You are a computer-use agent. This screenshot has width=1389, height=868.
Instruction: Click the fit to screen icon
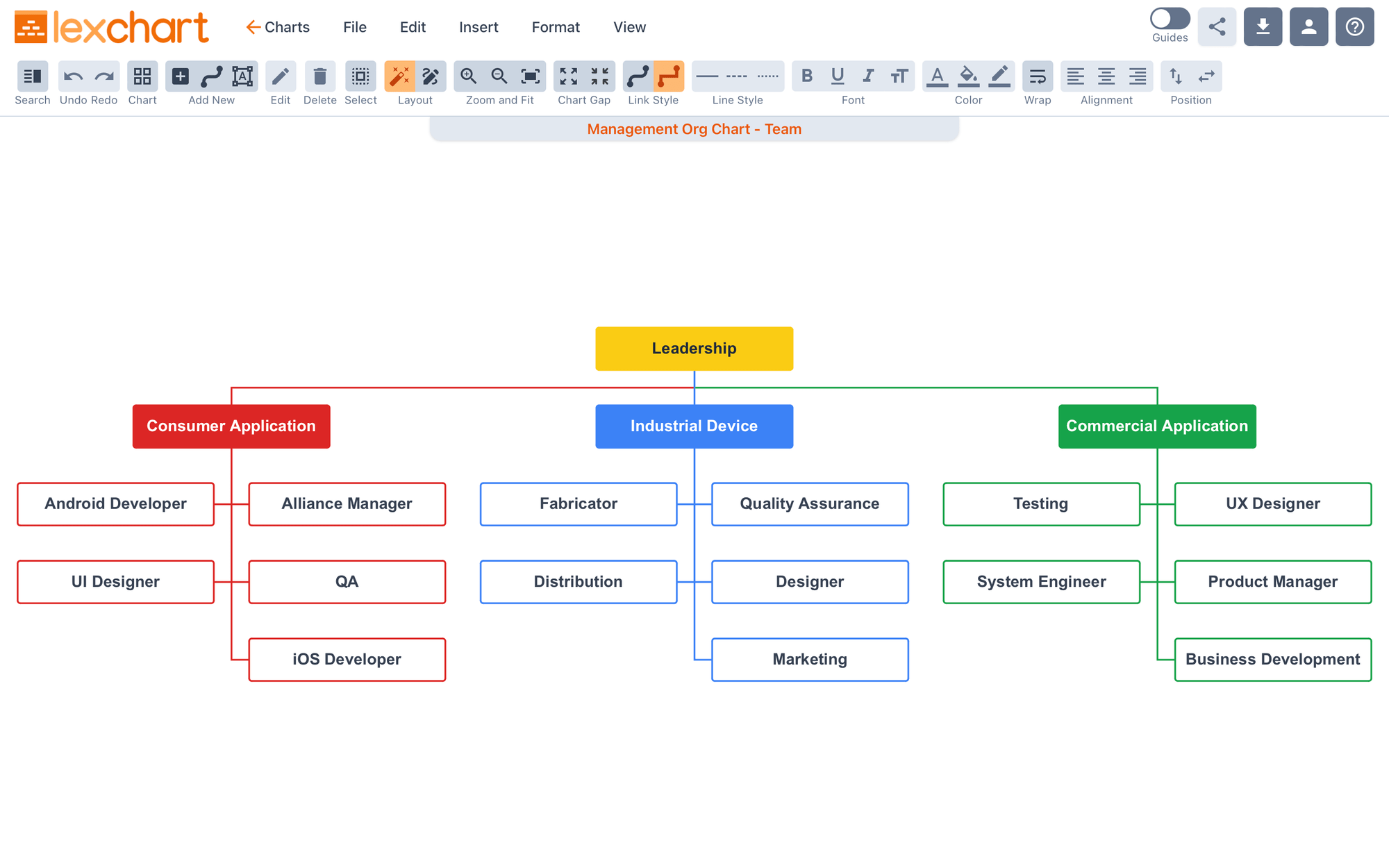pyautogui.click(x=531, y=76)
